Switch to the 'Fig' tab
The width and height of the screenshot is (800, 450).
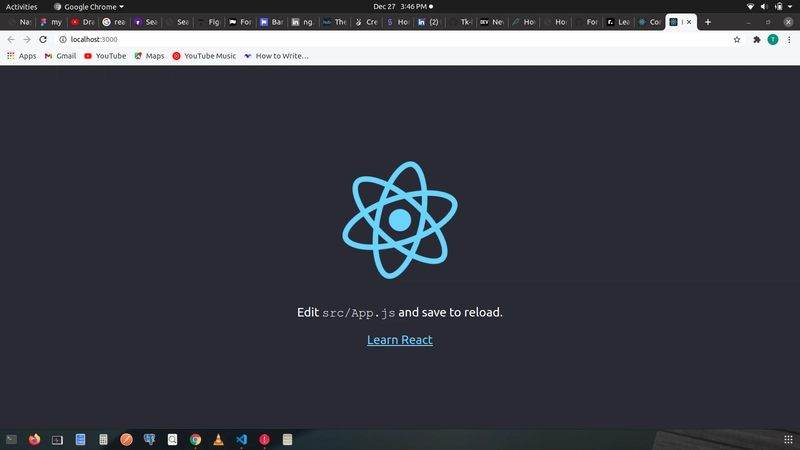click(209, 22)
